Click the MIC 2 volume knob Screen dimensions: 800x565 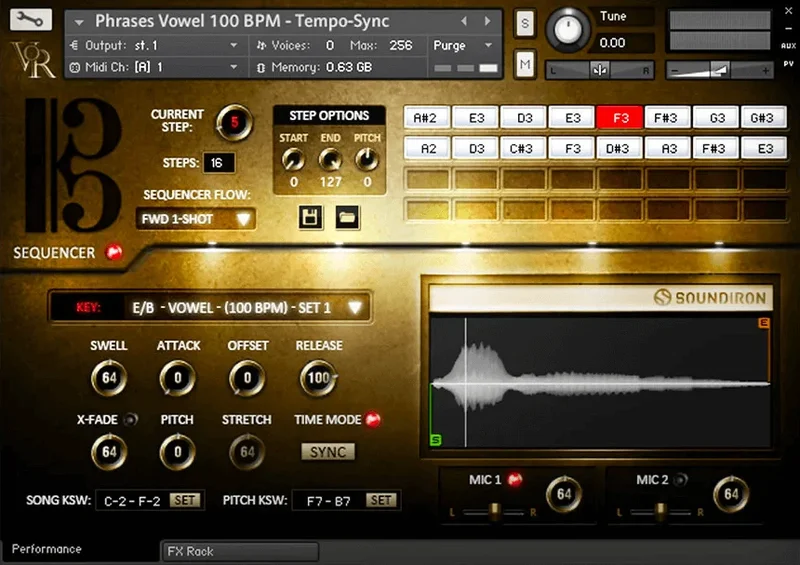[731, 494]
